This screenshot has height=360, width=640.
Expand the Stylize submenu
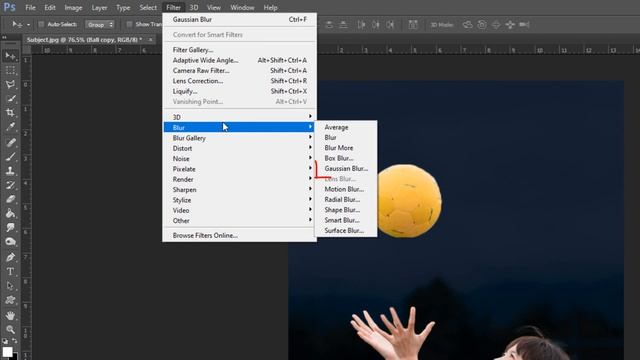point(240,200)
